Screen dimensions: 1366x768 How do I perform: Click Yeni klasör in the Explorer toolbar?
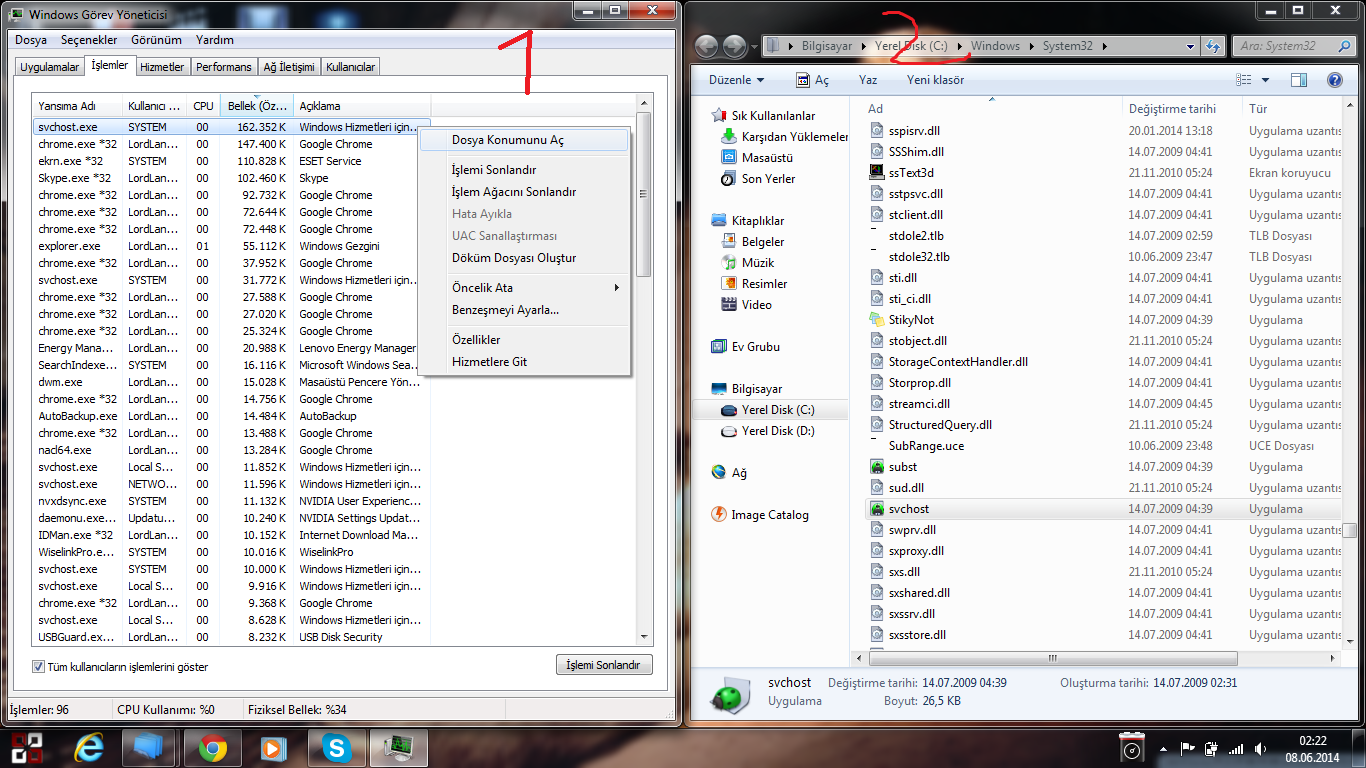[936, 80]
